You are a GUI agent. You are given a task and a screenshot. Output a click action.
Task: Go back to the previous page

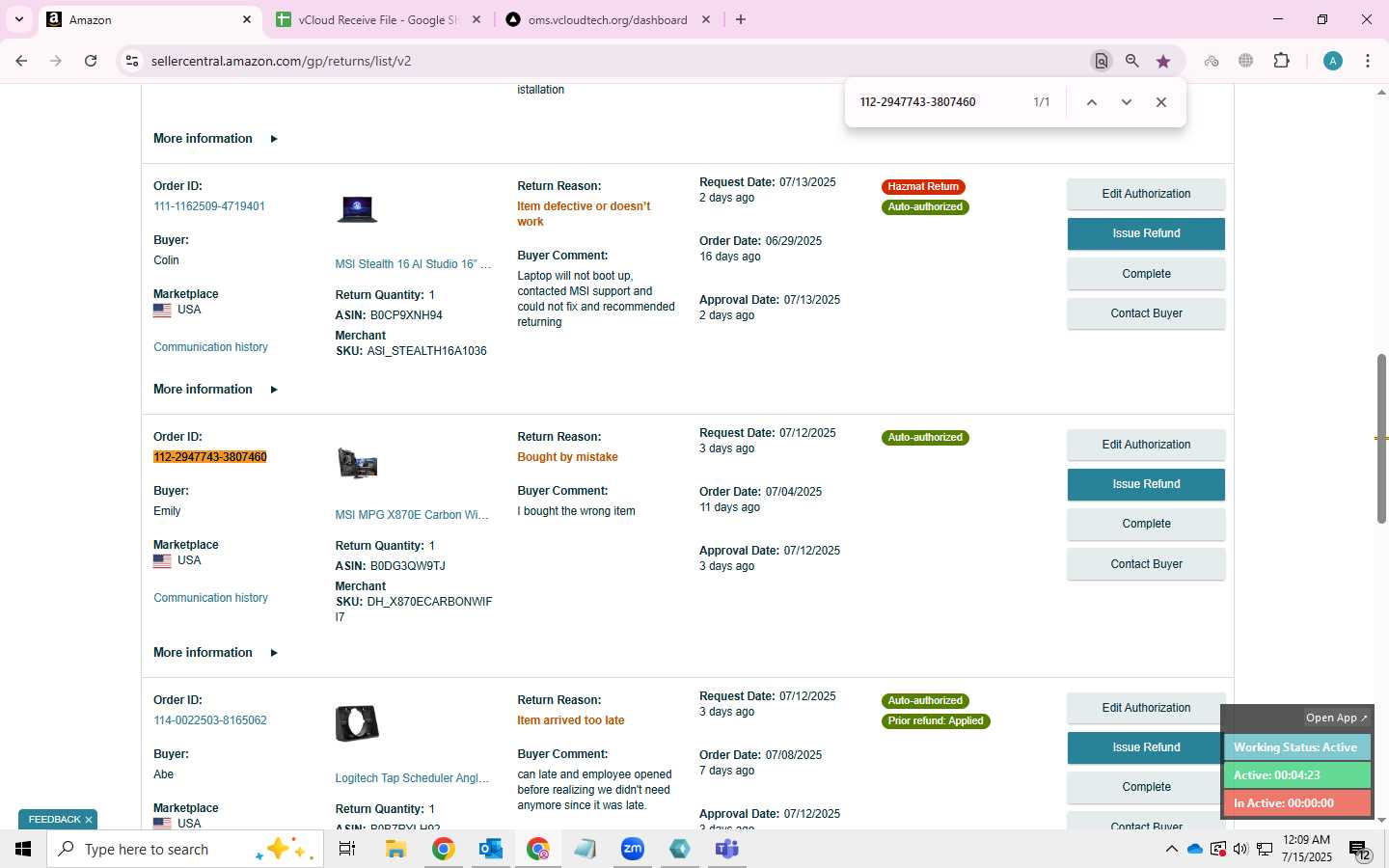click(21, 61)
